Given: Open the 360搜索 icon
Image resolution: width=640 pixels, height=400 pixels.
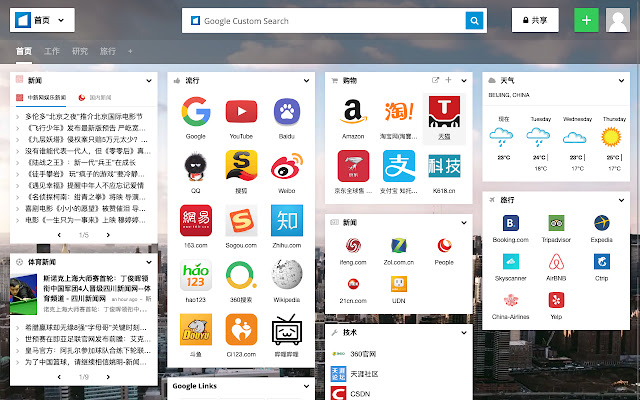Looking at the screenshot, I should 241,275.
